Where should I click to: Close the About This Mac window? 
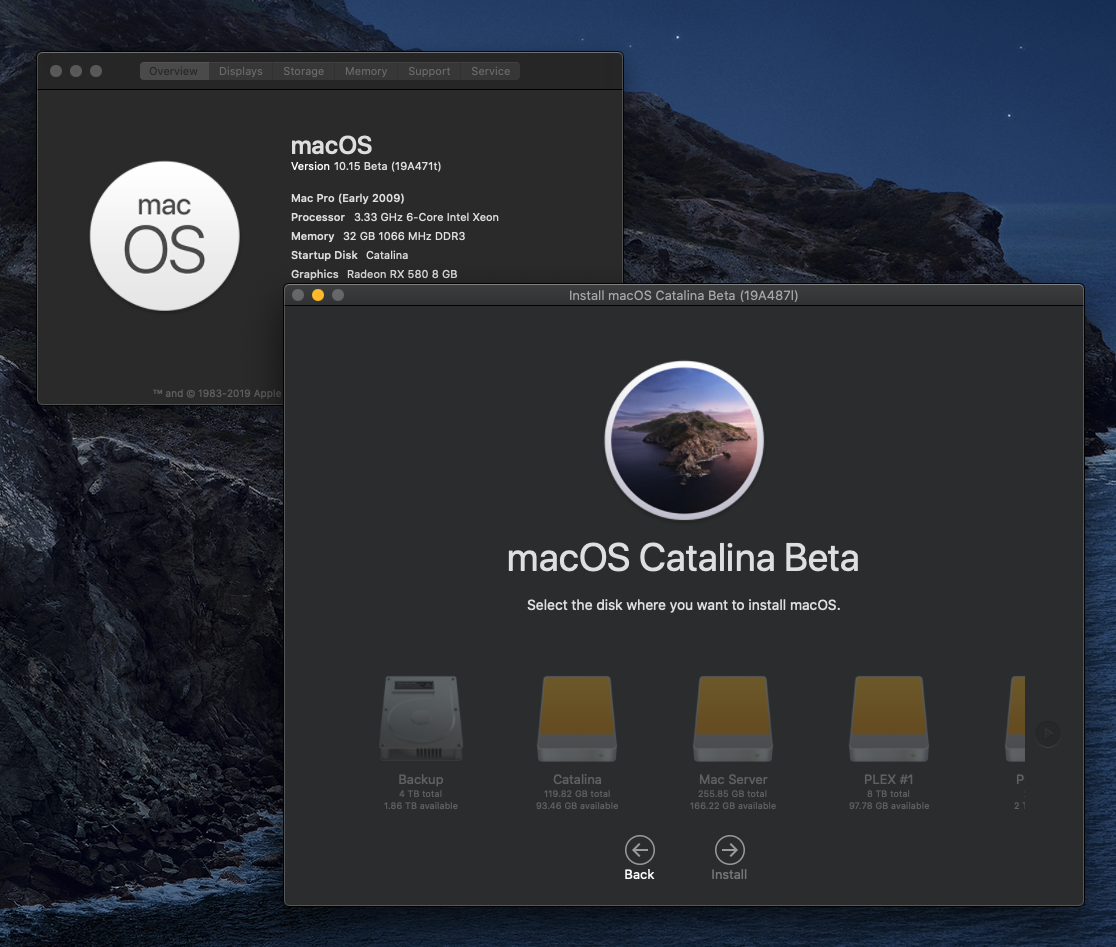[56, 71]
